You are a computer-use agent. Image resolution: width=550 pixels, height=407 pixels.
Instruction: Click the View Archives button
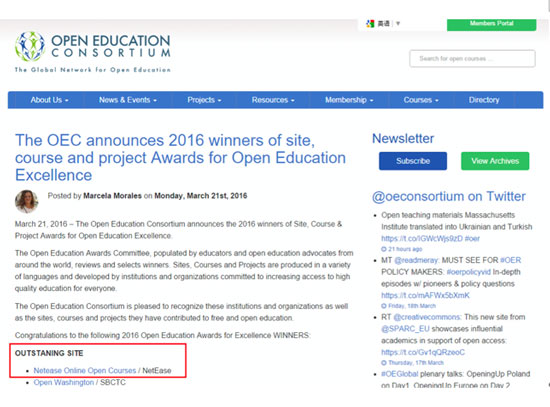coord(495,161)
